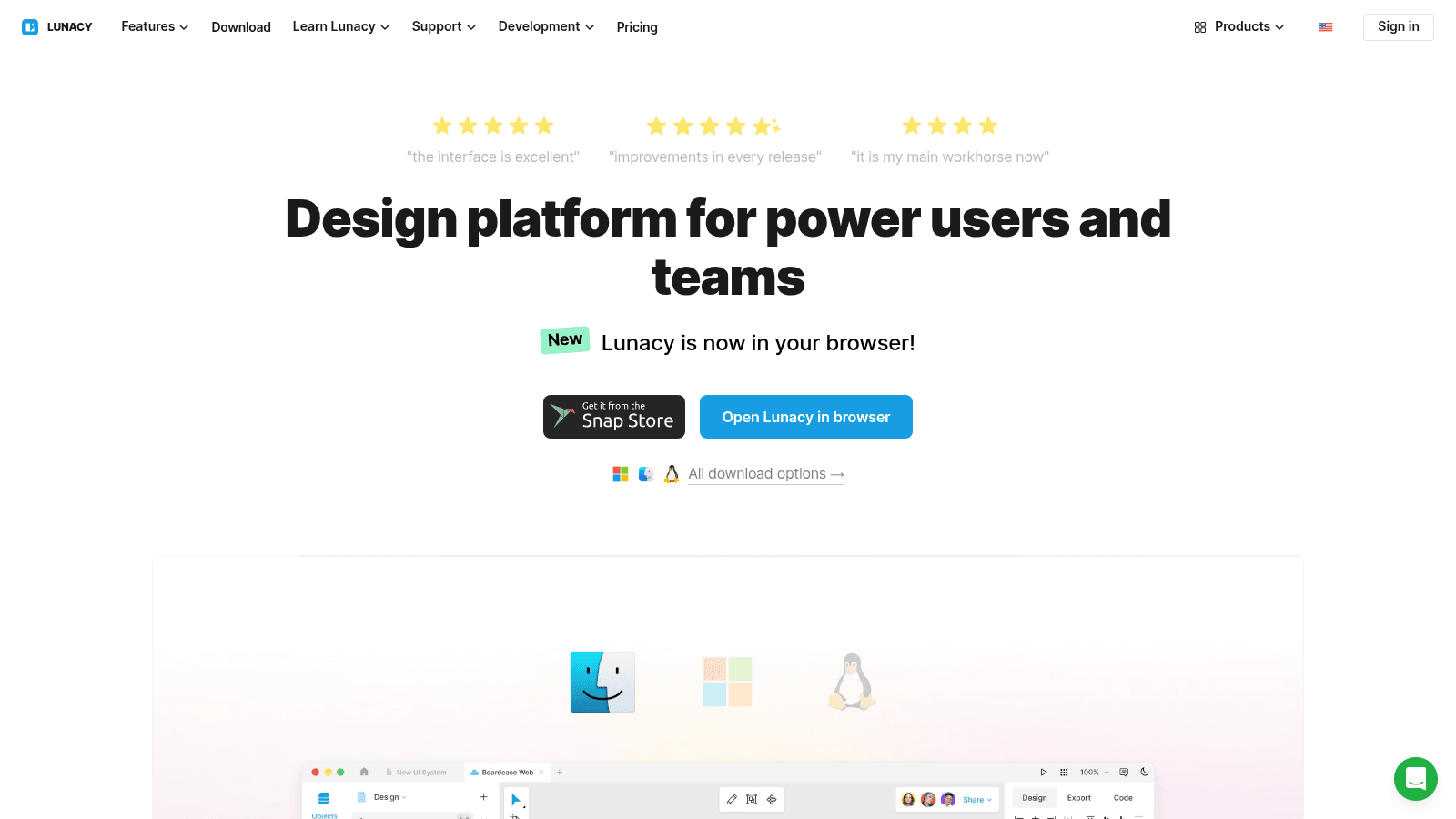Viewport: 1456px width, 819px height.
Task: Open the Share dropdown
Action: tap(977, 799)
